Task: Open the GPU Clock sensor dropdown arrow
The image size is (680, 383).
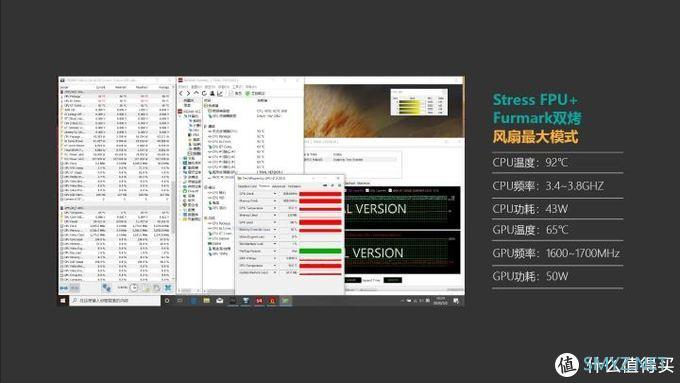Action: (274, 194)
